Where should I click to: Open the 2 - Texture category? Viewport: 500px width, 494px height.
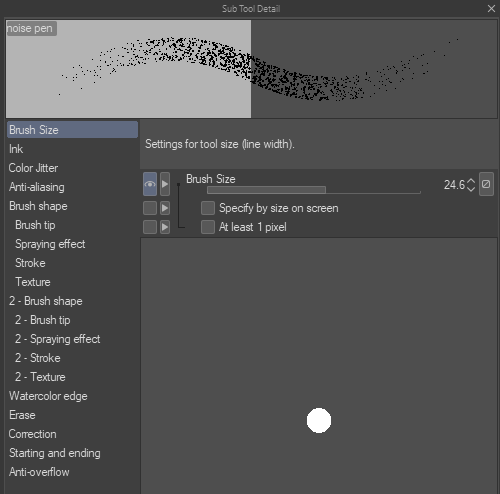[x=72, y=377]
